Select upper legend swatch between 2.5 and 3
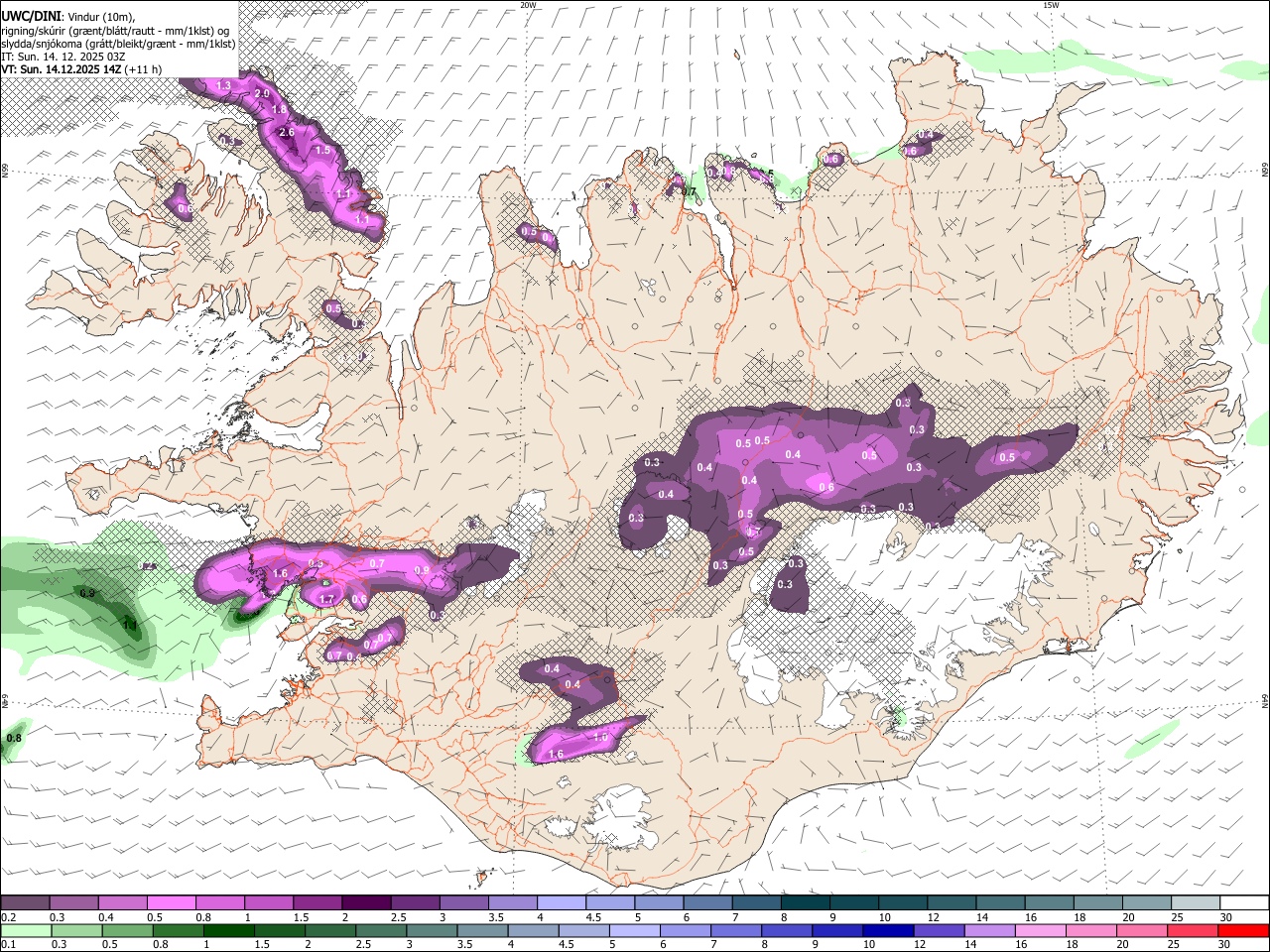Screen dimensions: 1270x952 (x=415, y=902)
